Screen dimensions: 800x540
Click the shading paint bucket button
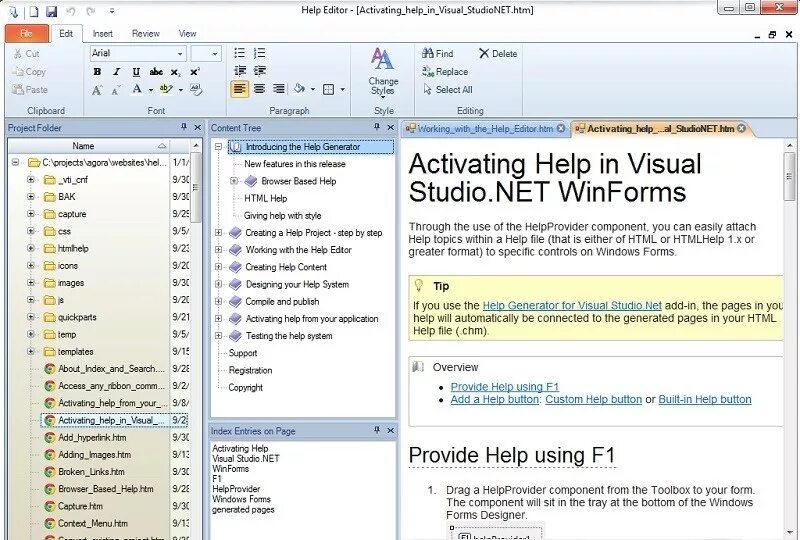coord(299,89)
